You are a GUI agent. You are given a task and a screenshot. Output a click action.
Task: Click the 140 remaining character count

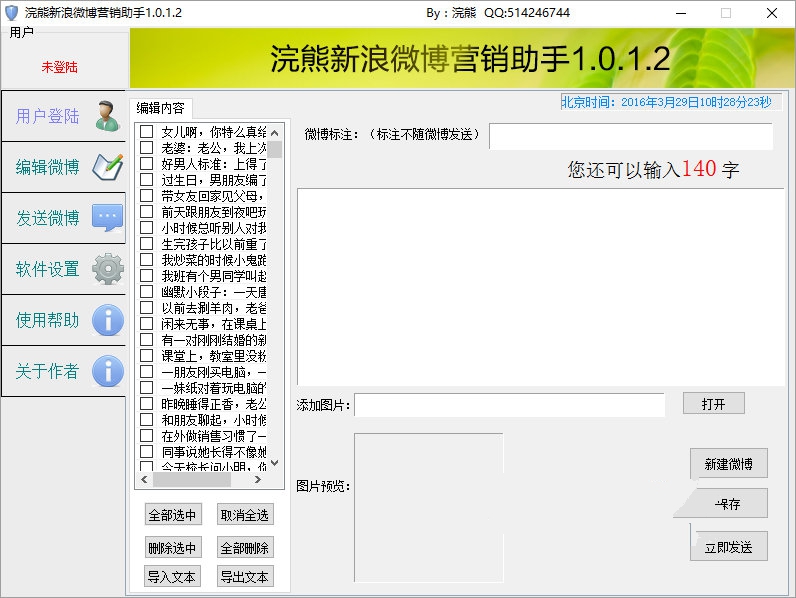coord(699,169)
